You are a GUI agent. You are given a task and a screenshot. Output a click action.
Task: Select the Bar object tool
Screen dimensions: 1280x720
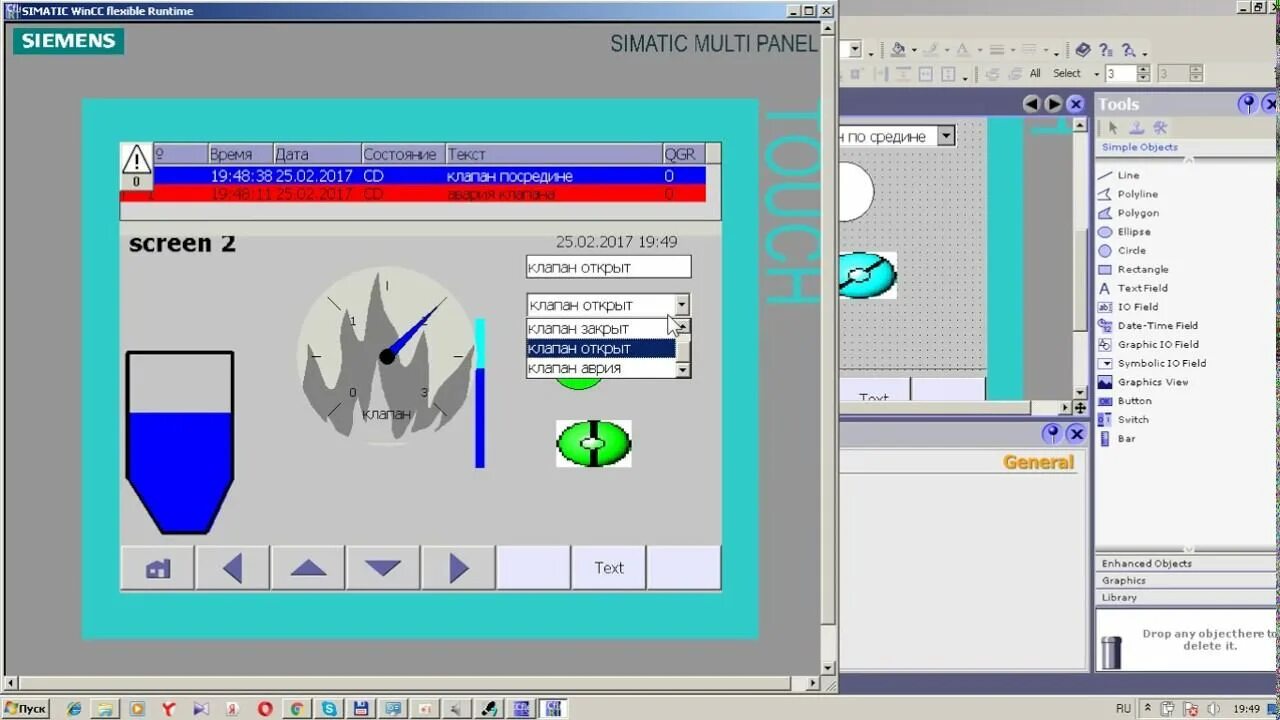click(x=1117, y=439)
